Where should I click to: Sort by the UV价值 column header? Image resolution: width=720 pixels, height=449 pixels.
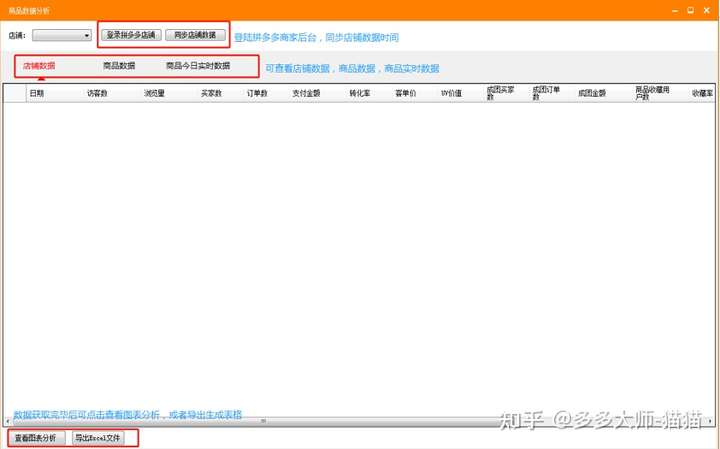click(x=451, y=93)
